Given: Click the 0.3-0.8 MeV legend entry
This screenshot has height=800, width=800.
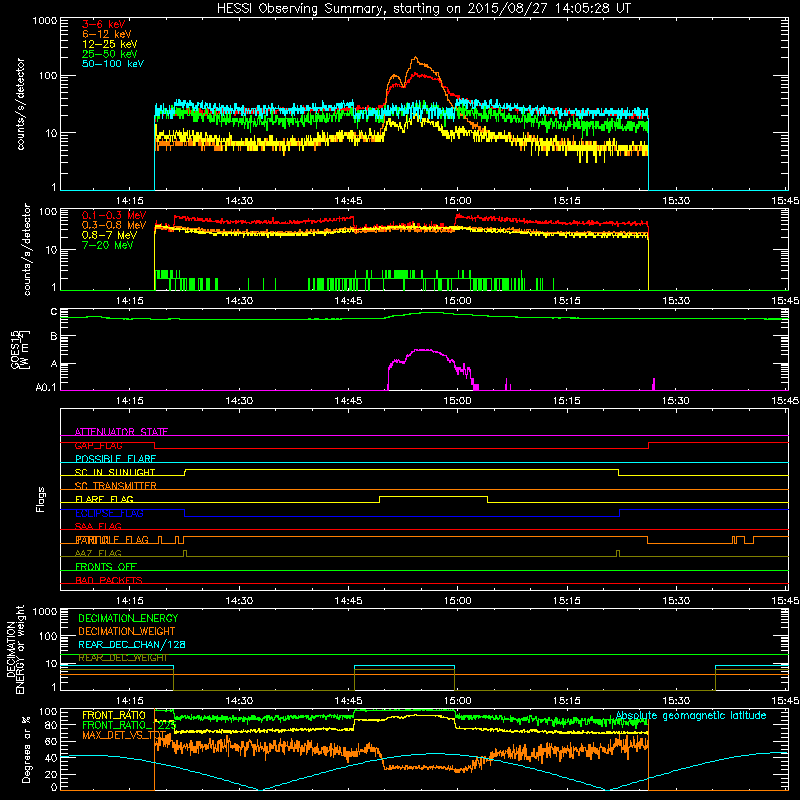Looking at the screenshot, I should (x=114, y=225).
